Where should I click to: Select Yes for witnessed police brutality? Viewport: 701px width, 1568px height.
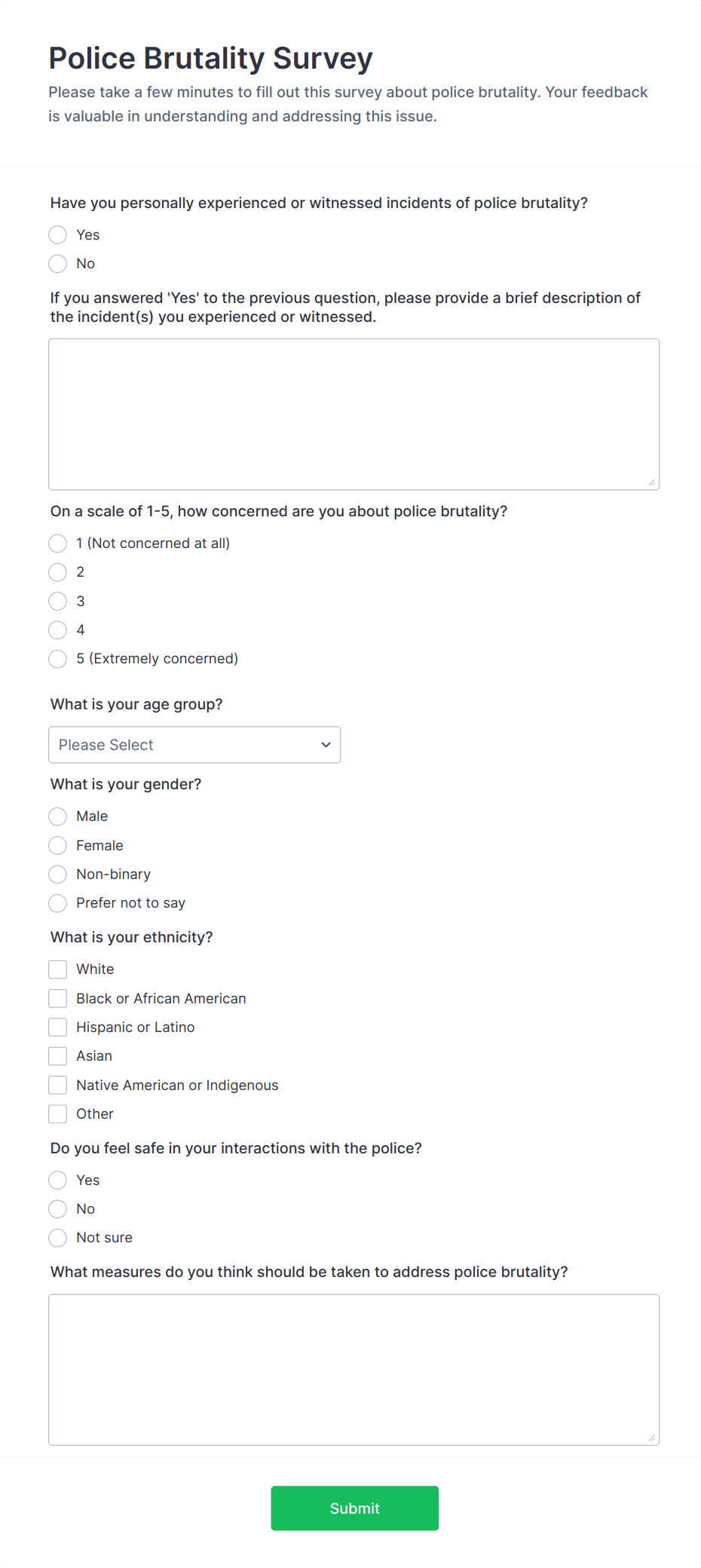(58, 235)
